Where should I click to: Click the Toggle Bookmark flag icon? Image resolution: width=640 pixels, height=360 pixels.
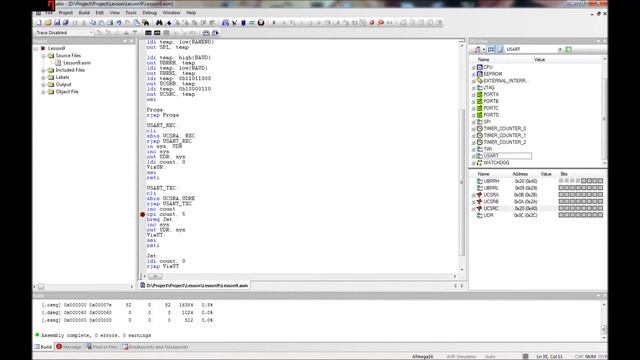[168, 22]
